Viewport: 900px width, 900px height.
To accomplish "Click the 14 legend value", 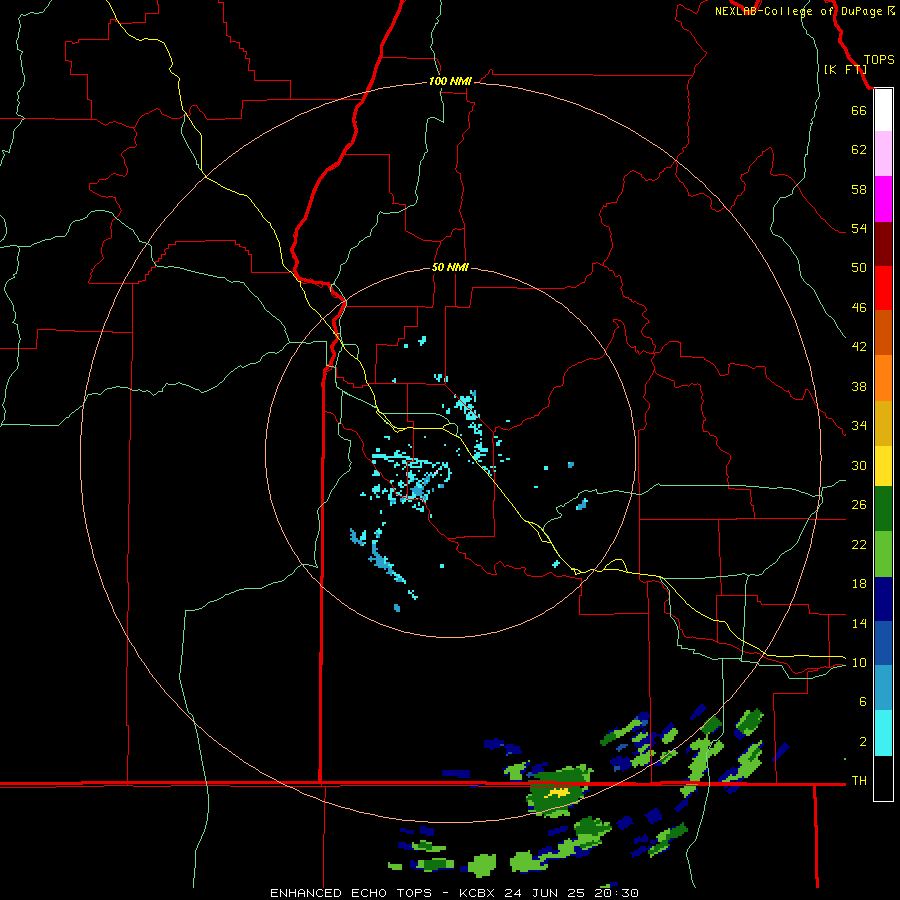I will [859, 623].
